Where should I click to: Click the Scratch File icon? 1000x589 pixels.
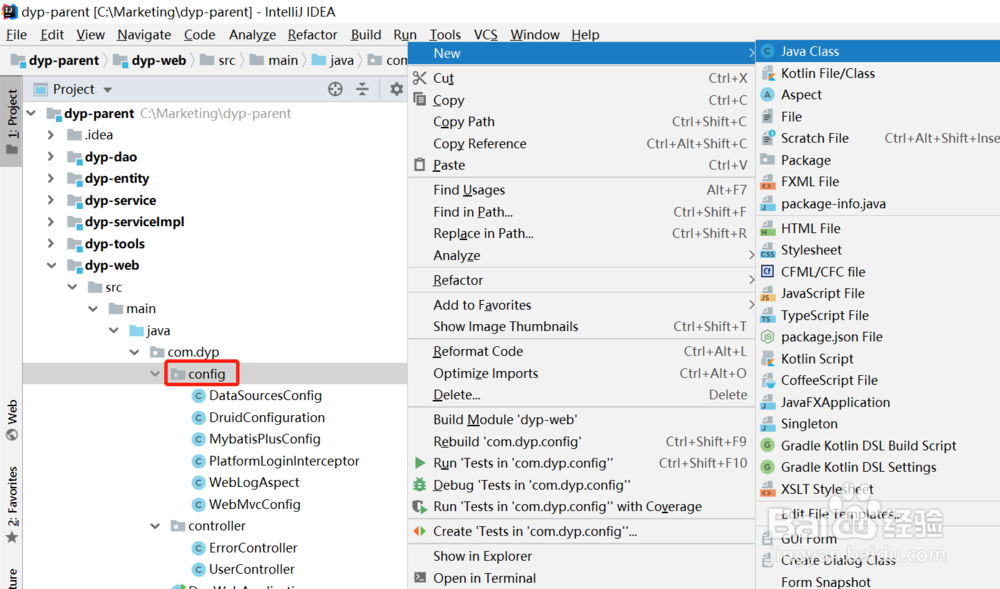click(x=768, y=138)
